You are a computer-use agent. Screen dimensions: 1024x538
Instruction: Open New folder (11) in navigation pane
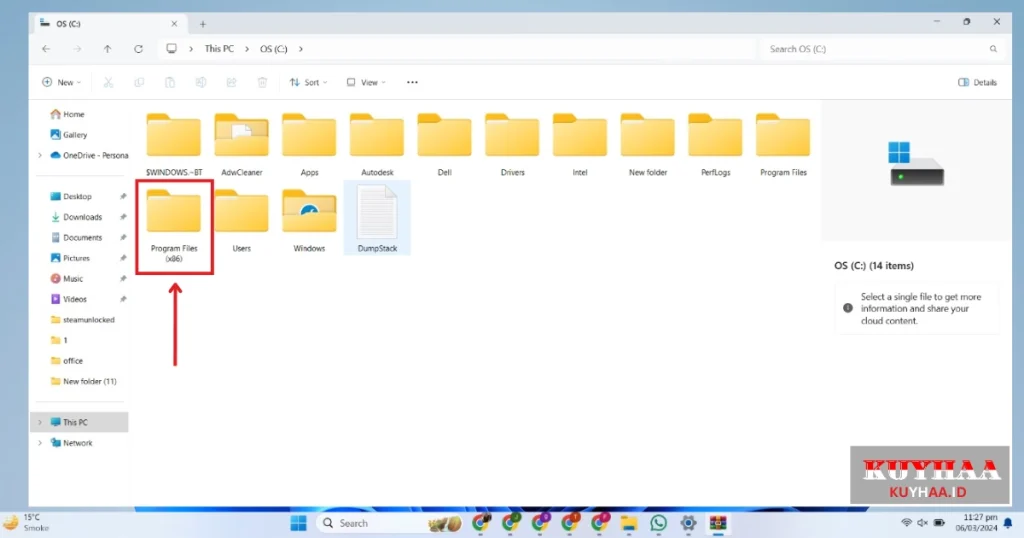click(x=83, y=381)
